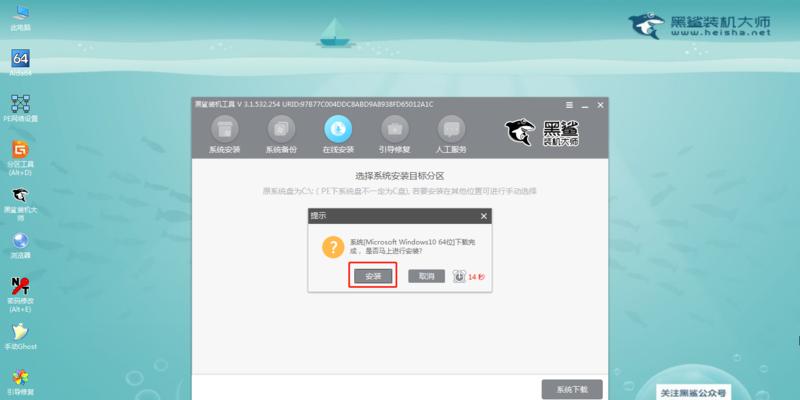The height and width of the screenshot is (400, 800).
Task: Open 黑鲨装机大师 desktop shortcut
Action: [x=20, y=204]
